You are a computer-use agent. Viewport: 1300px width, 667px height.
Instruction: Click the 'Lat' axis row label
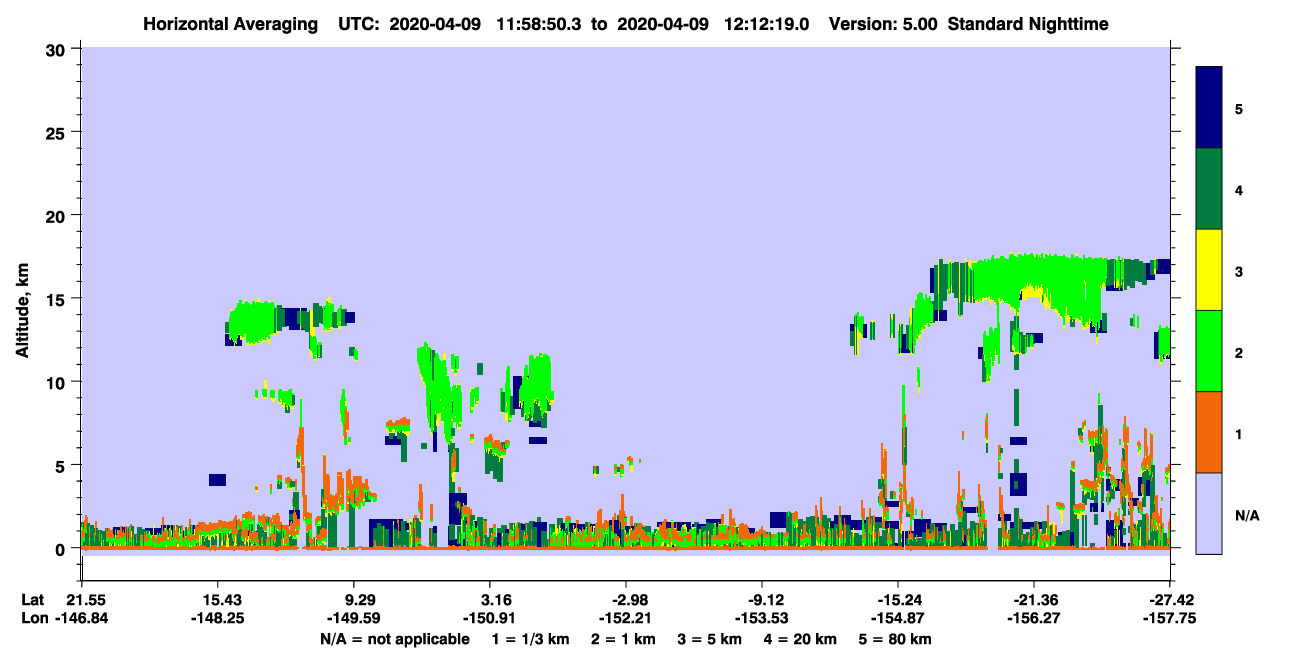click(33, 599)
